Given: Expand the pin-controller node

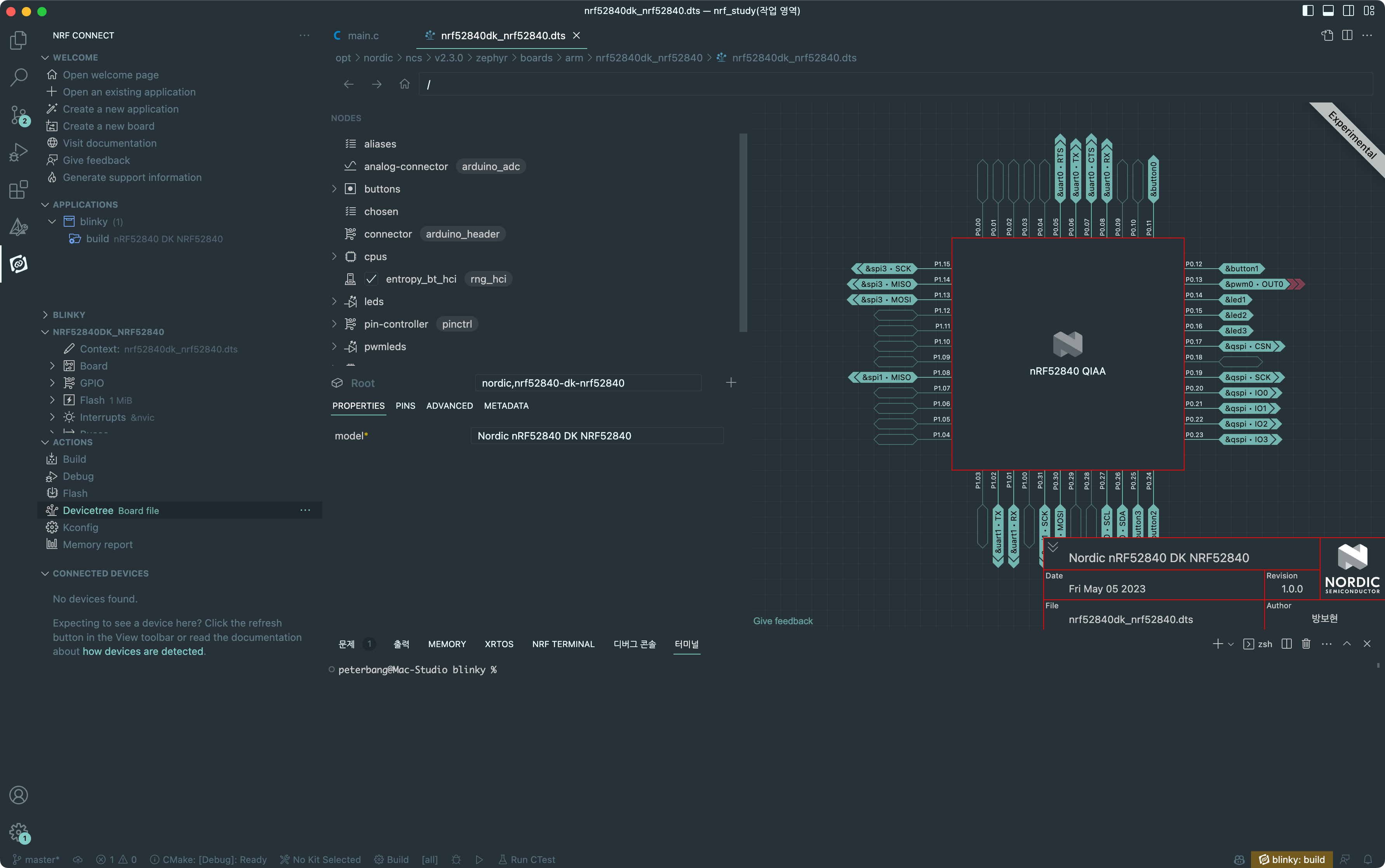Looking at the screenshot, I should pyautogui.click(x=334, y=324).
